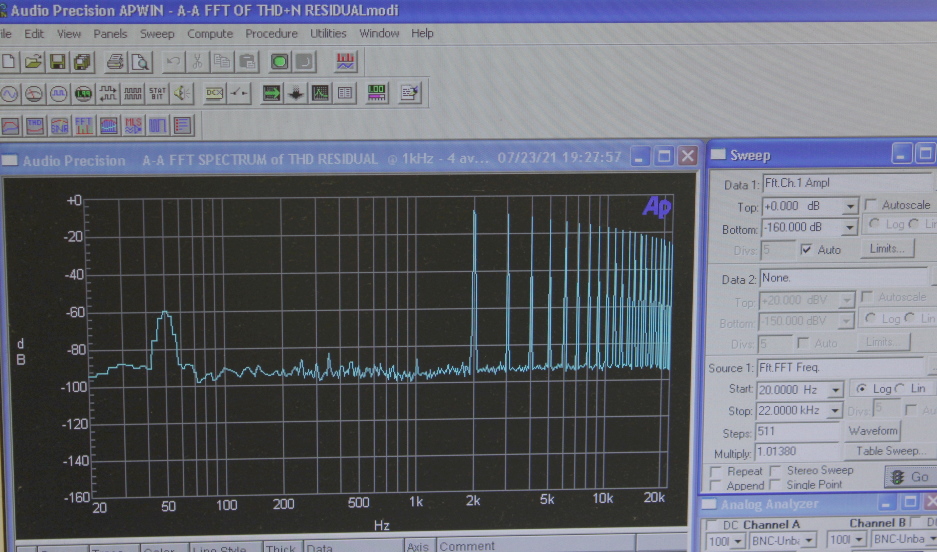Click the Waveform button
The image size is (937, 552).
(873, 431)
